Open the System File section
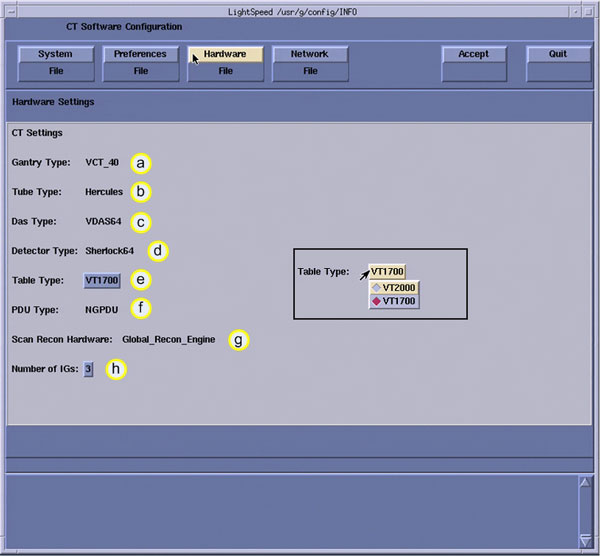600x556 pixels. click(x=55, y=62)
